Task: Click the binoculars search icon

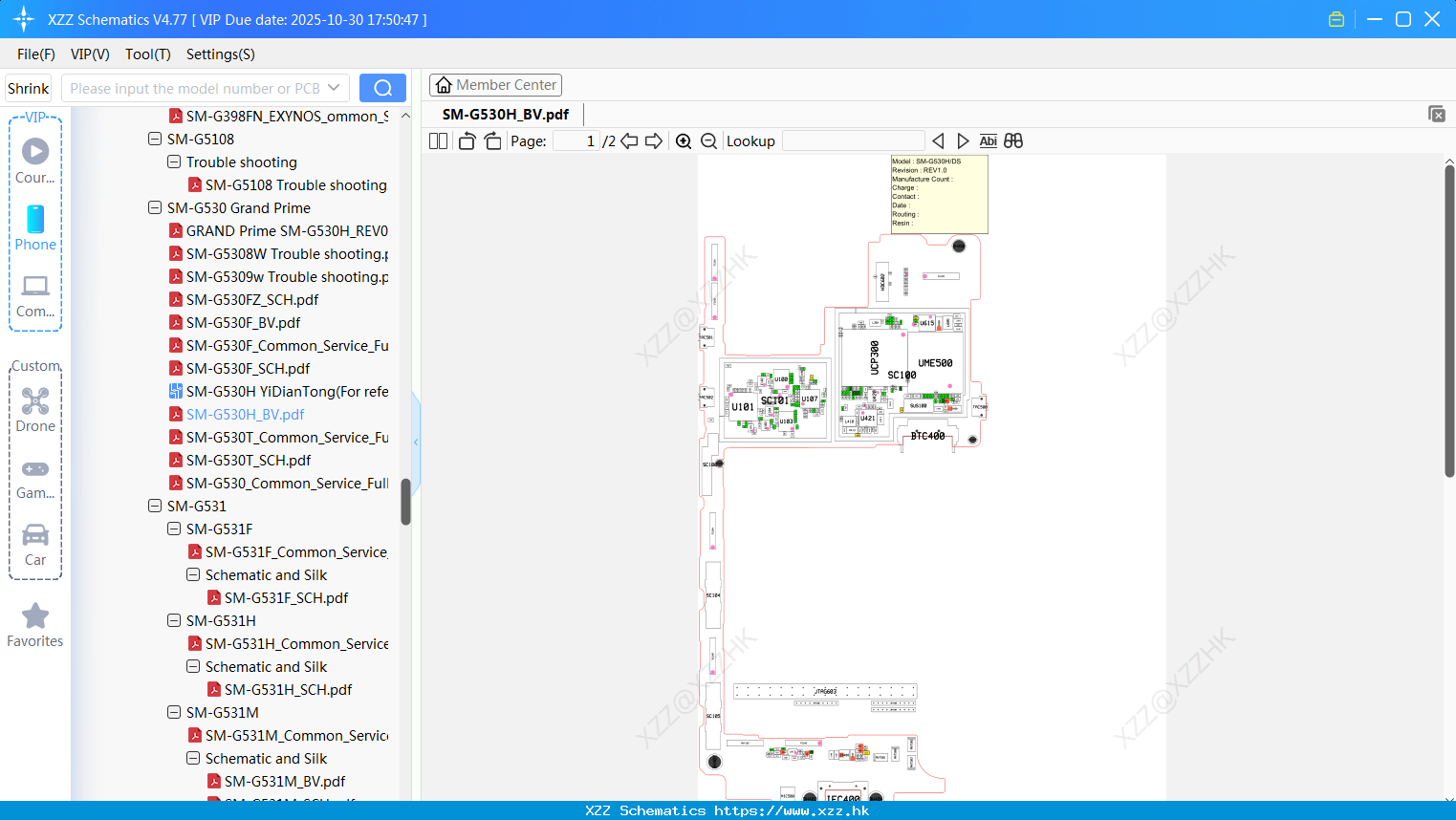Action: pyautogui.click(x=1013, y=141)
